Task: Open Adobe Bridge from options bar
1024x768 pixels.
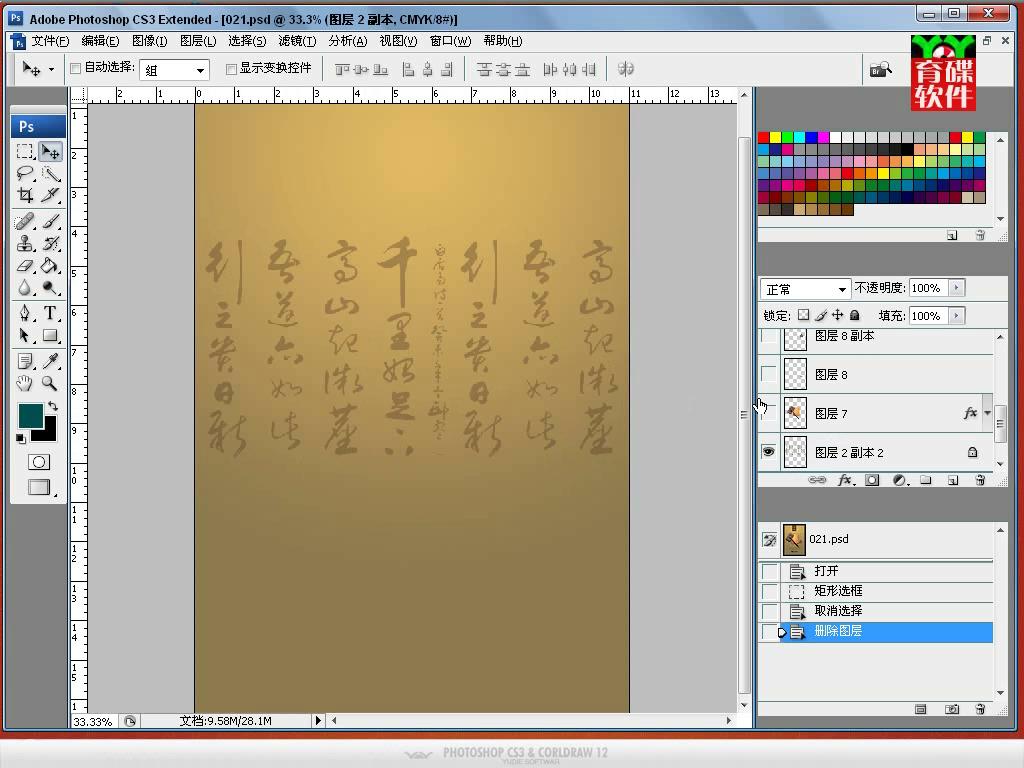Action: 880,69
